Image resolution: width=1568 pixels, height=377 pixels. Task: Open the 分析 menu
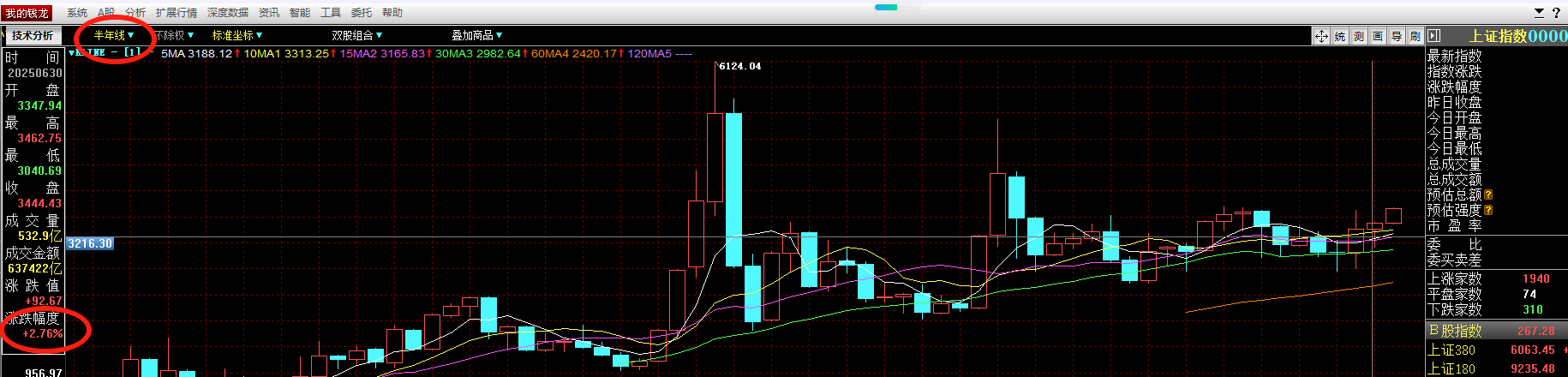click(135, 13)
